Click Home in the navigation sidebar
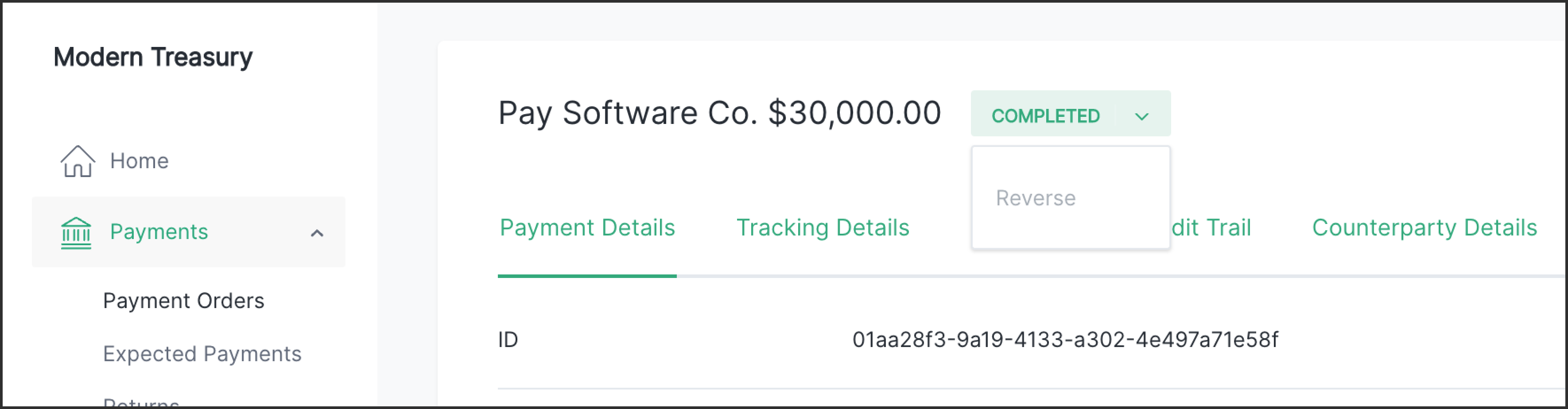The width and height of the screenshot is (1568, 409). [139, 161]
